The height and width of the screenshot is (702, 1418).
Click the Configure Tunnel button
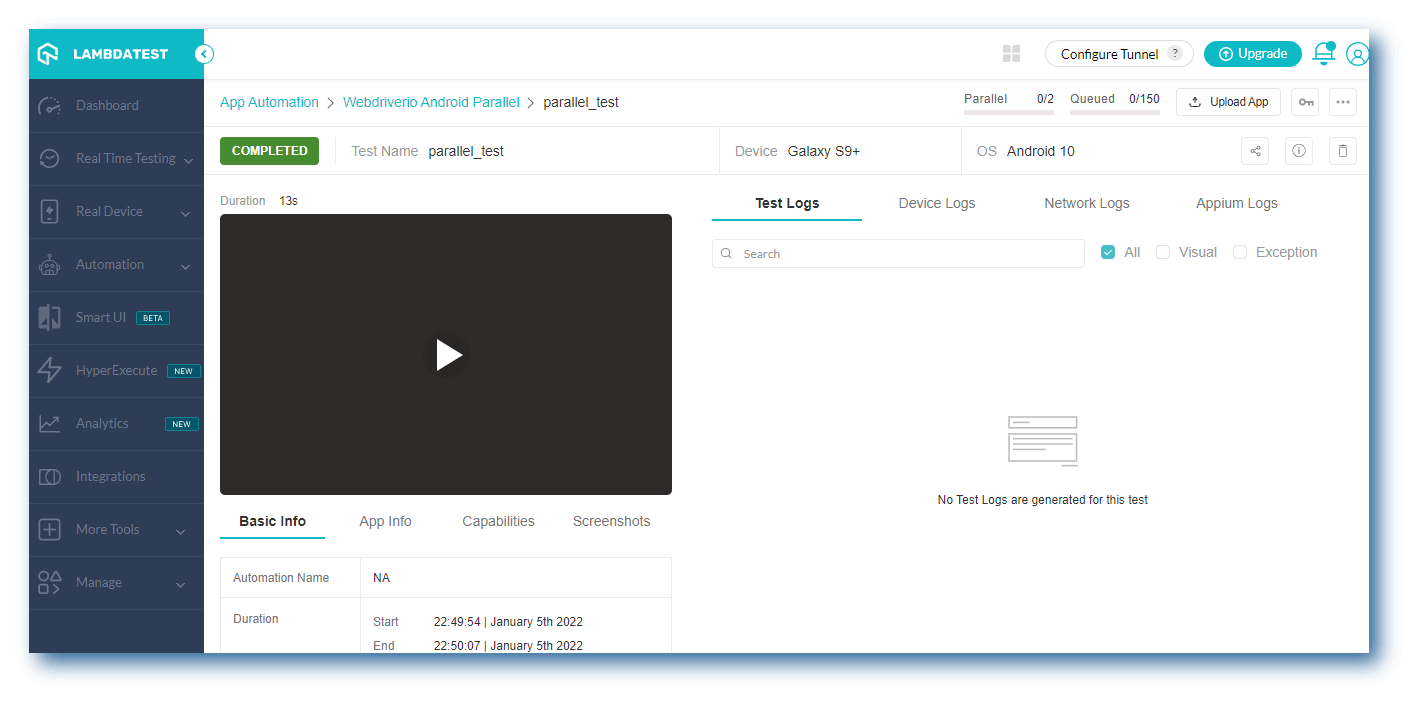(1110, 53)
